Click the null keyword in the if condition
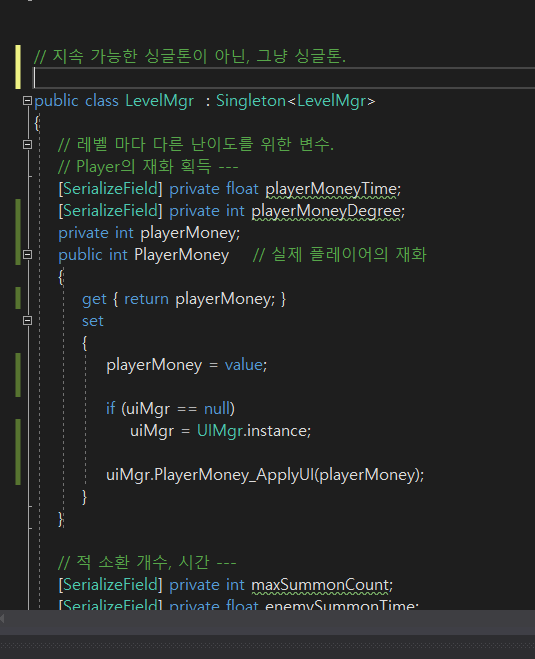 [x=217, y=409]
